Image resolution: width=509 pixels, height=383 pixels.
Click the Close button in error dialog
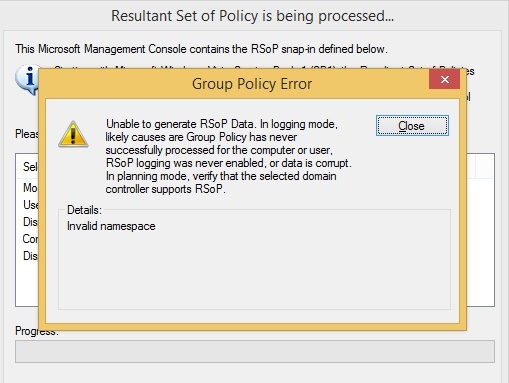(x=412, y=126)
